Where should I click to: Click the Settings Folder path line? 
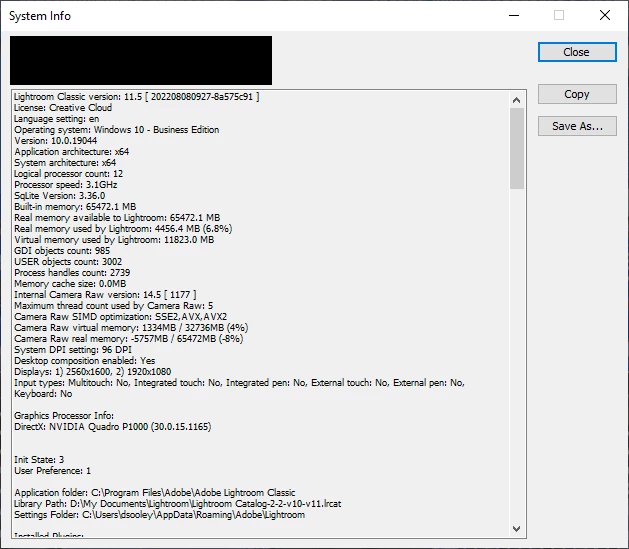pyautogui.click(x=160, y=515)
